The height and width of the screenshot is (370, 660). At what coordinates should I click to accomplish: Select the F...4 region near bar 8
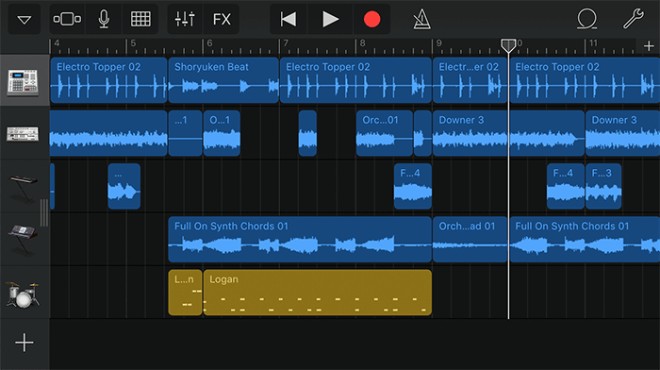412,186
